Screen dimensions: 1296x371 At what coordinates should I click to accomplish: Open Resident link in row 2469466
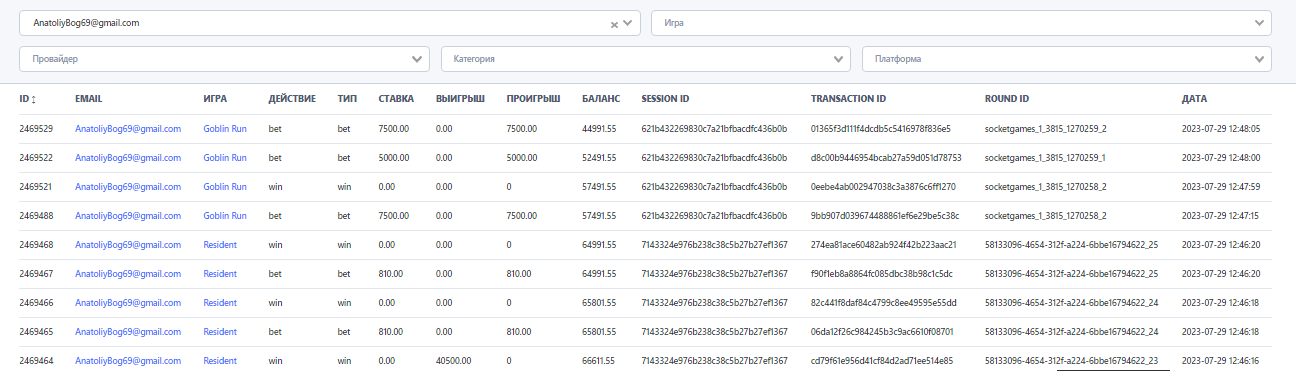click(x=220, y=303)
